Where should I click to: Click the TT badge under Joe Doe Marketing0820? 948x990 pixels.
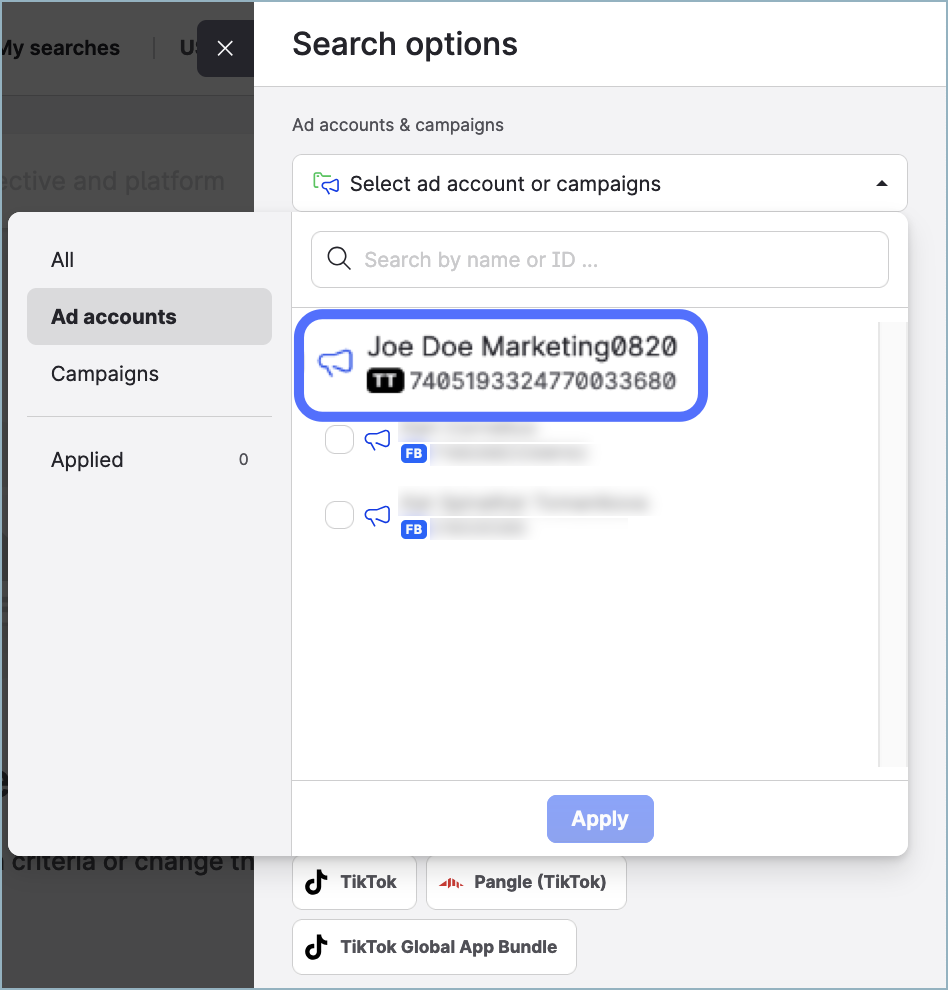coord(385,381)
